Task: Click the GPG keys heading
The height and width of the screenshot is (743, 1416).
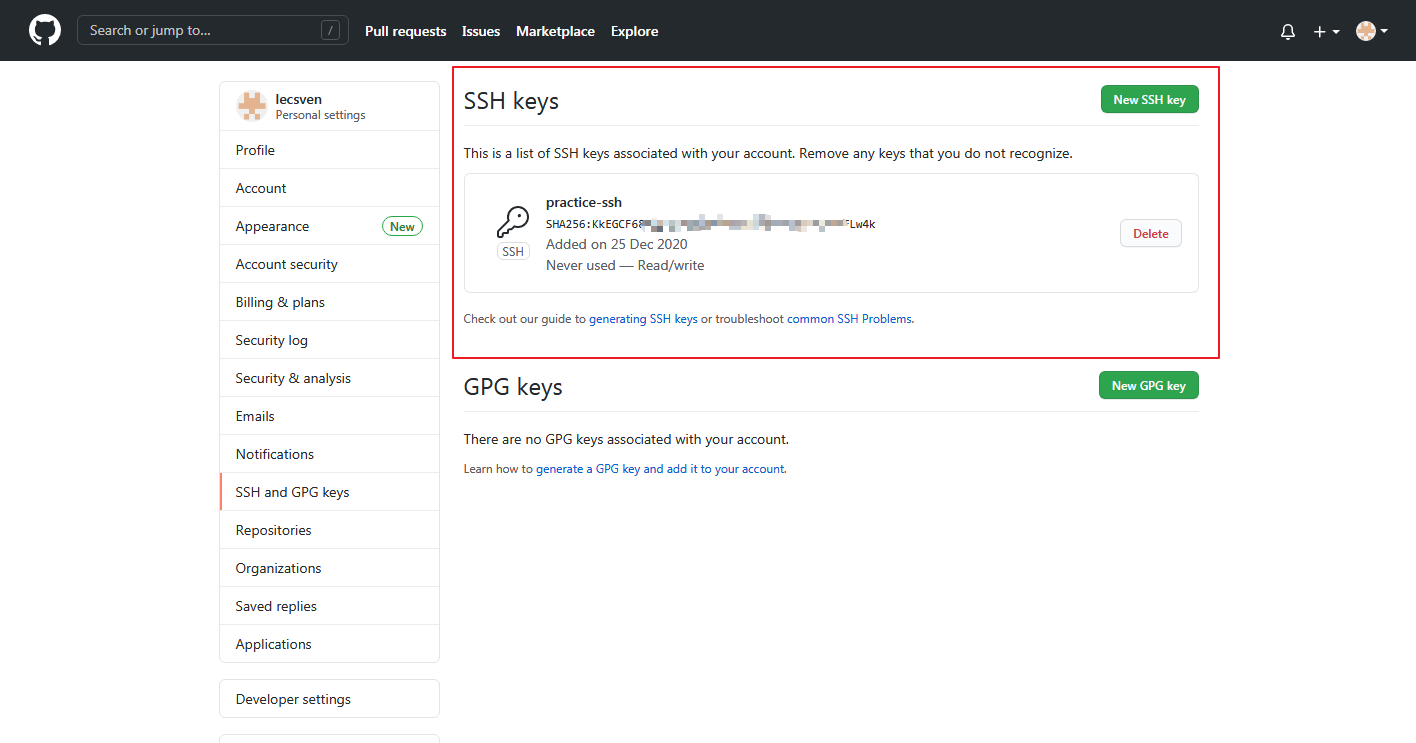Action: [513, 387]
